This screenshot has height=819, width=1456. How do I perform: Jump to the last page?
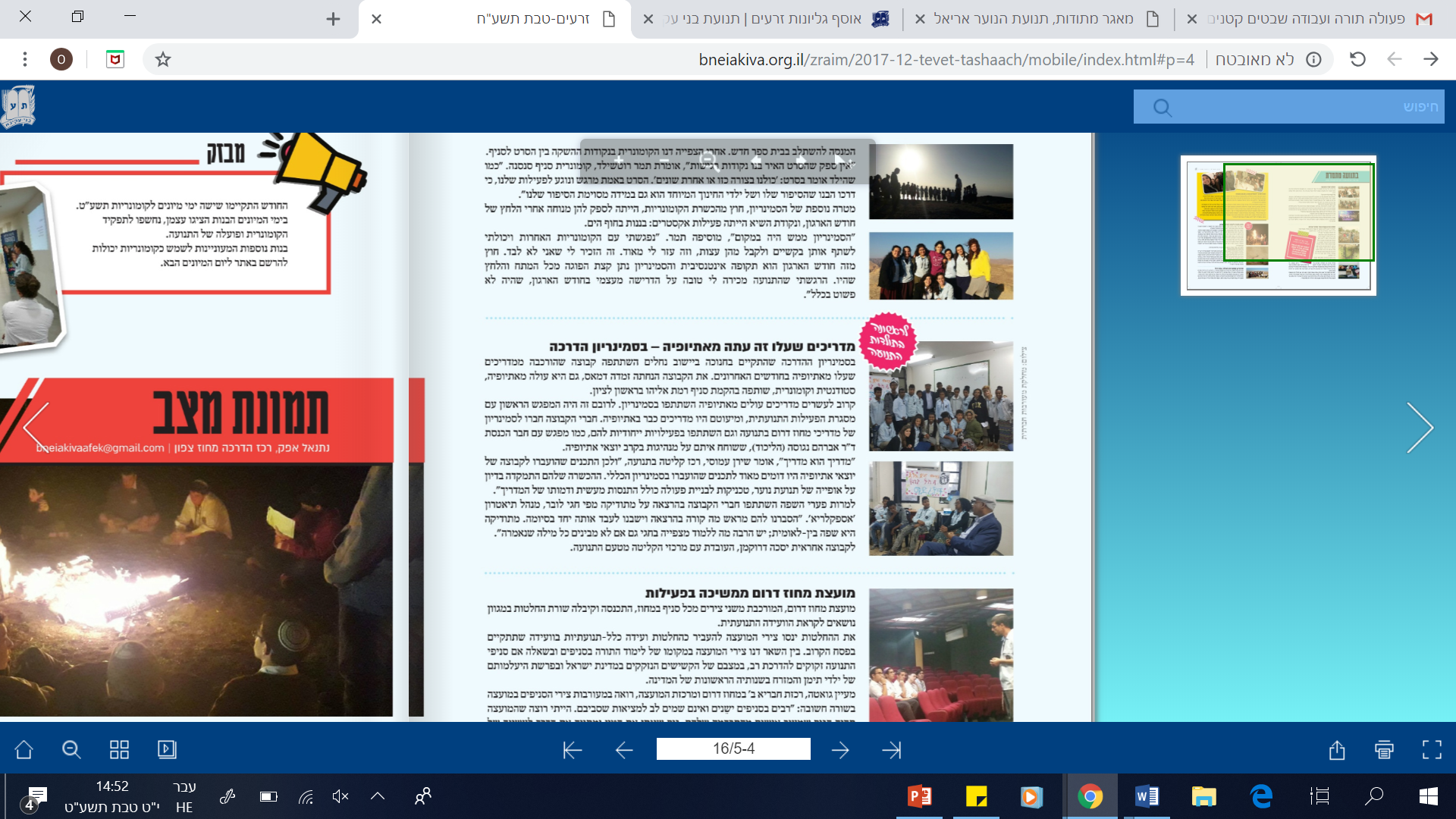(x=892, y=750)
